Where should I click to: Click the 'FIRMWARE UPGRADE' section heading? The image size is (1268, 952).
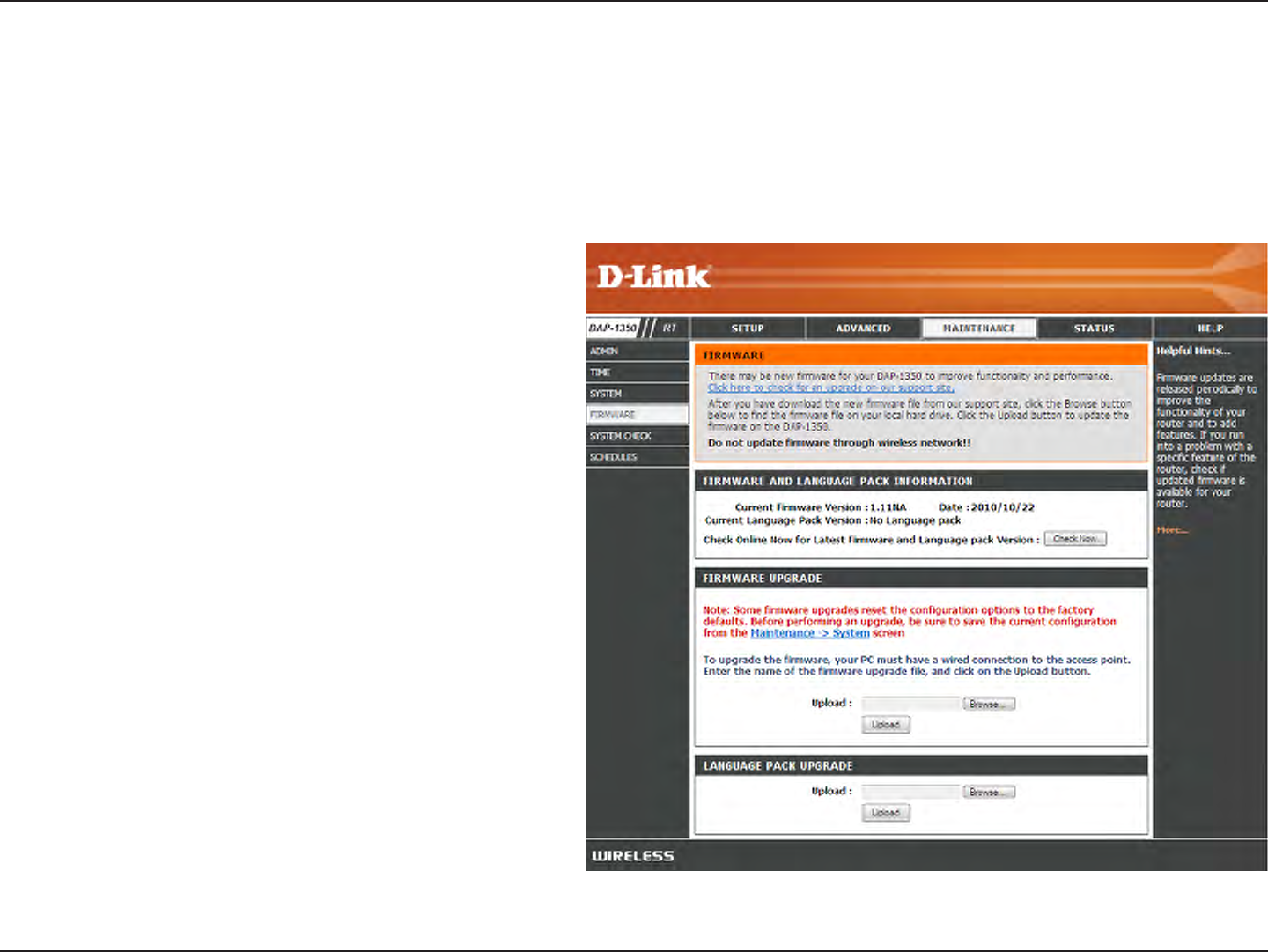[763, 579]
